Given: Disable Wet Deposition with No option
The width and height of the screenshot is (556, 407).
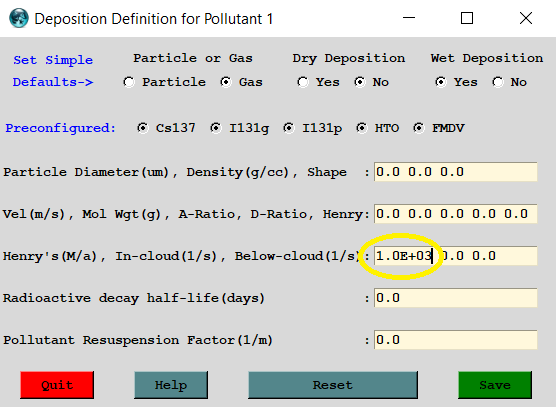Looking at the screenshot, I should coord(497,82).
